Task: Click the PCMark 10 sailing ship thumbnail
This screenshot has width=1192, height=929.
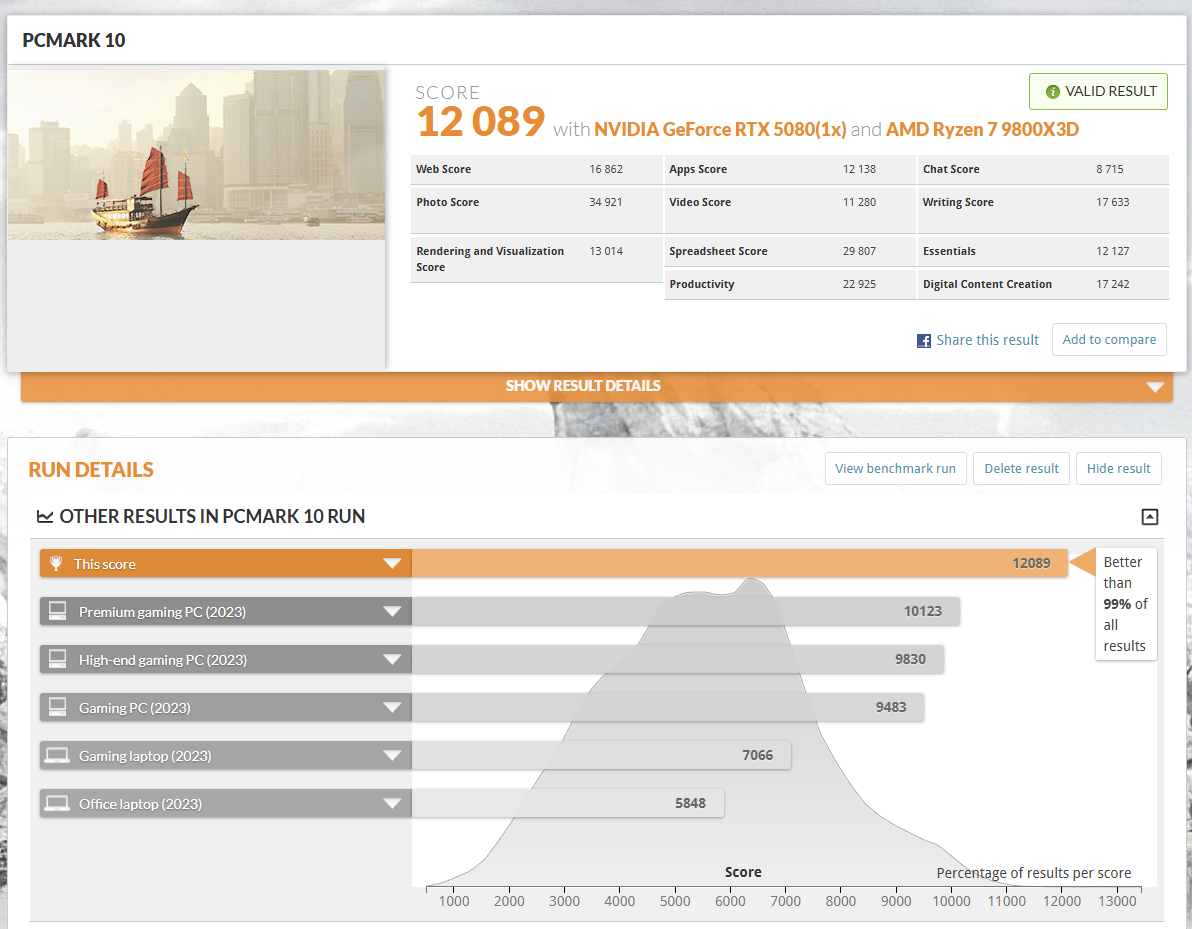Action: tap(196, 155)
